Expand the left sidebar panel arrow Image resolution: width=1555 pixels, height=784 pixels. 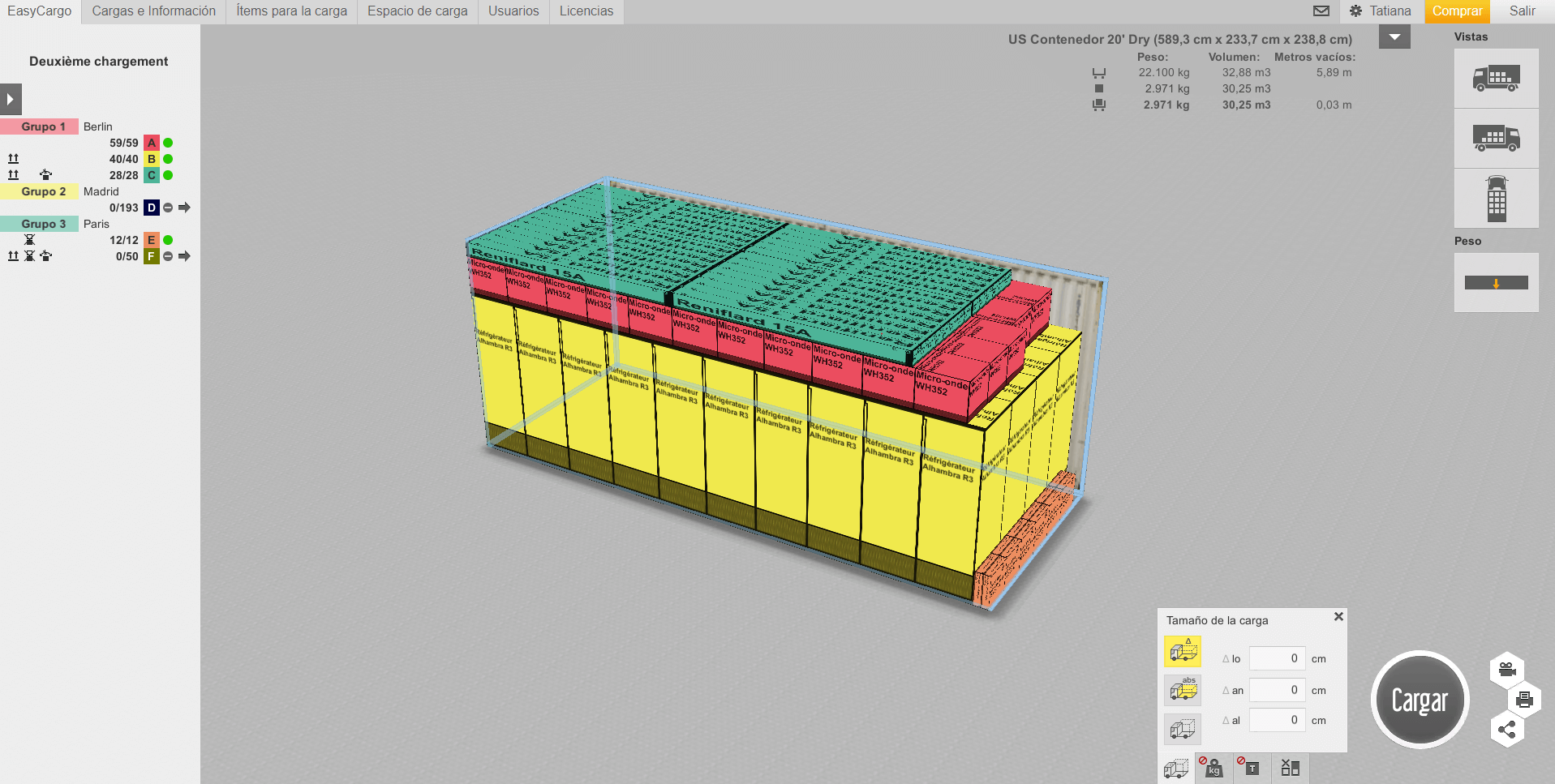(11, 100)
